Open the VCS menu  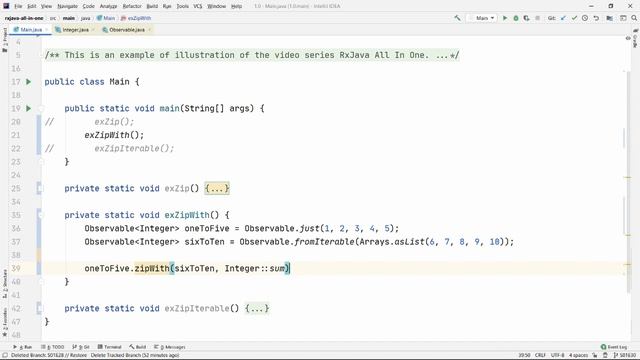click(198, 6)
